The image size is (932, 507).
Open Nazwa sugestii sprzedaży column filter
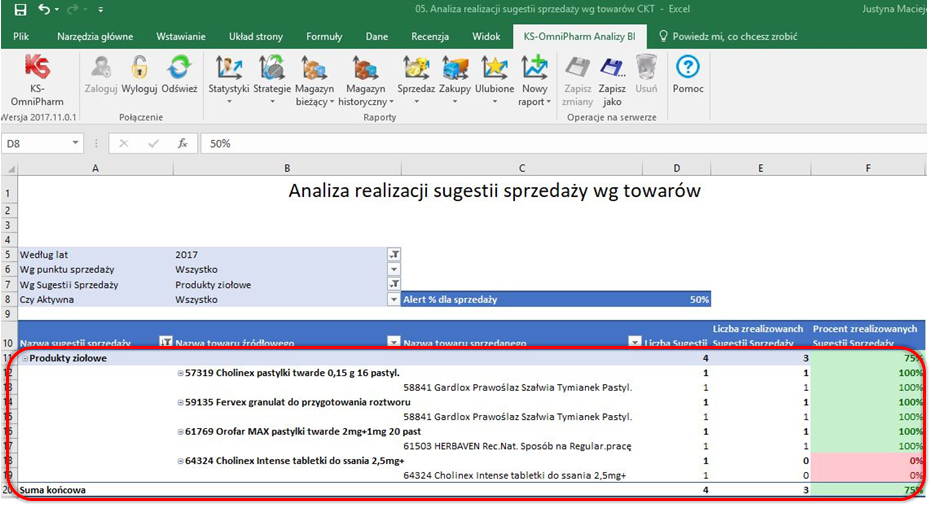tap(166, 342)
